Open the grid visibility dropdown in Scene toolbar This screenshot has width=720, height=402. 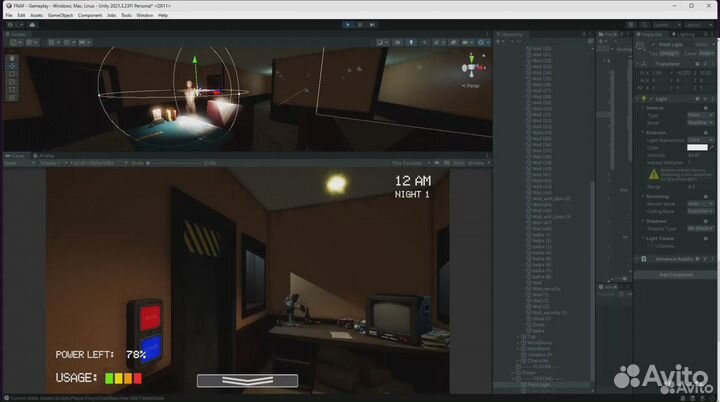point(53,42)
